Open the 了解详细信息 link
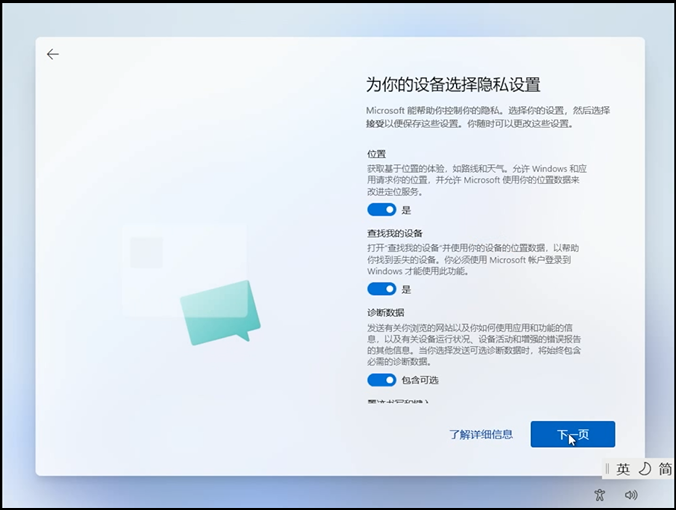Image resolution: width=676 pixels, height=510 pixels. point(480,434)
